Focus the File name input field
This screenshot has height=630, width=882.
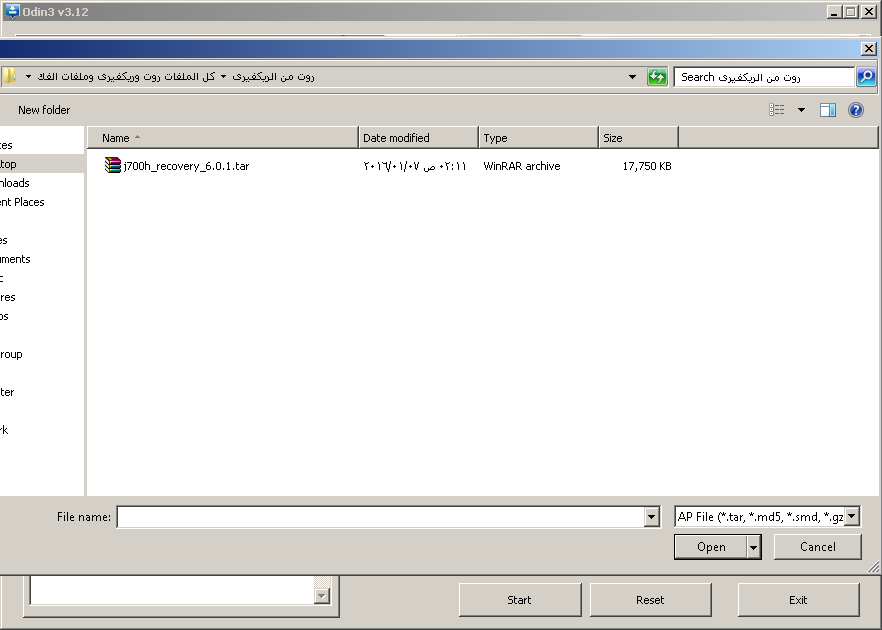(381, 517)
